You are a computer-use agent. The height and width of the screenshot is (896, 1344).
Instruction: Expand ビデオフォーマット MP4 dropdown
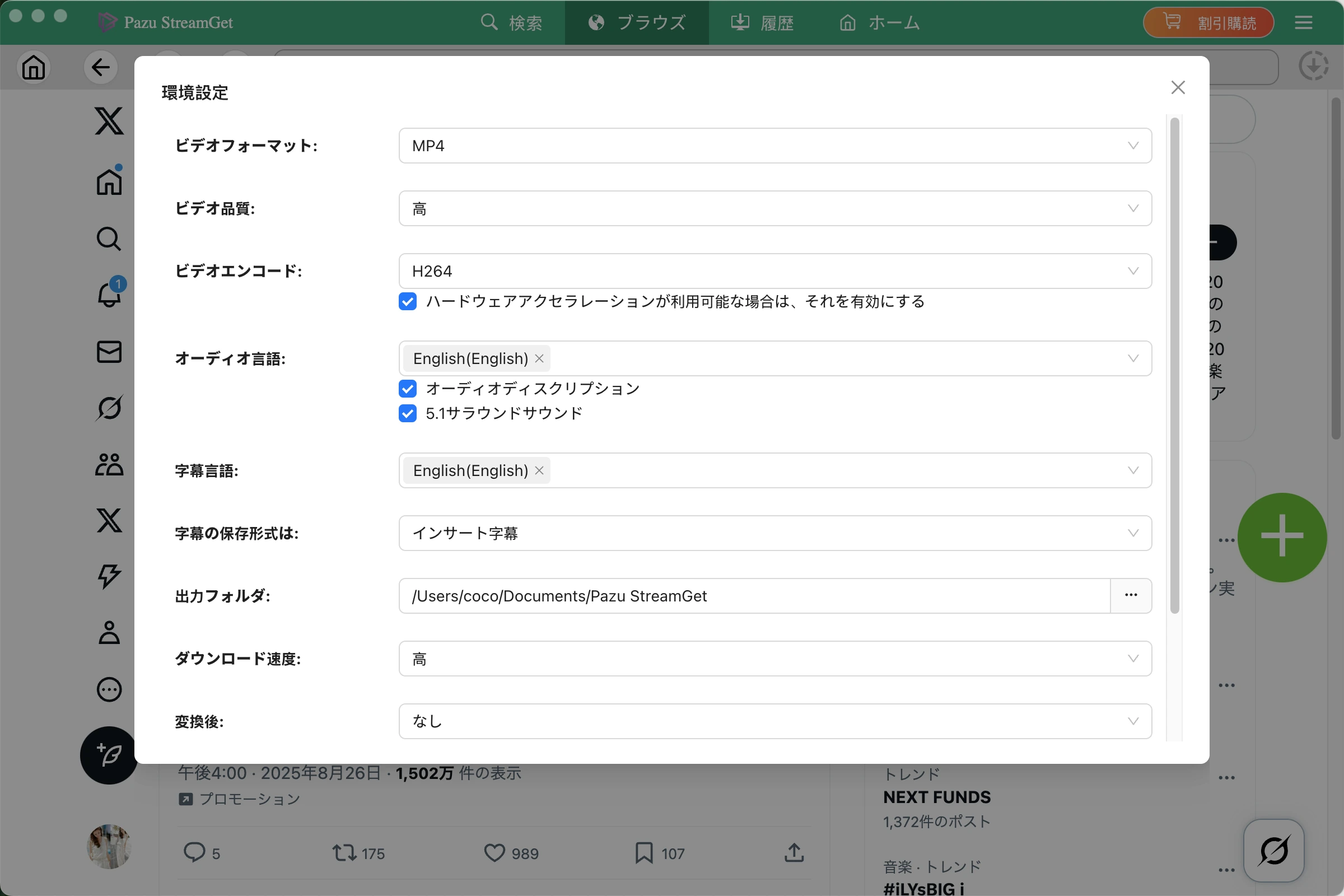click(775, 146)
